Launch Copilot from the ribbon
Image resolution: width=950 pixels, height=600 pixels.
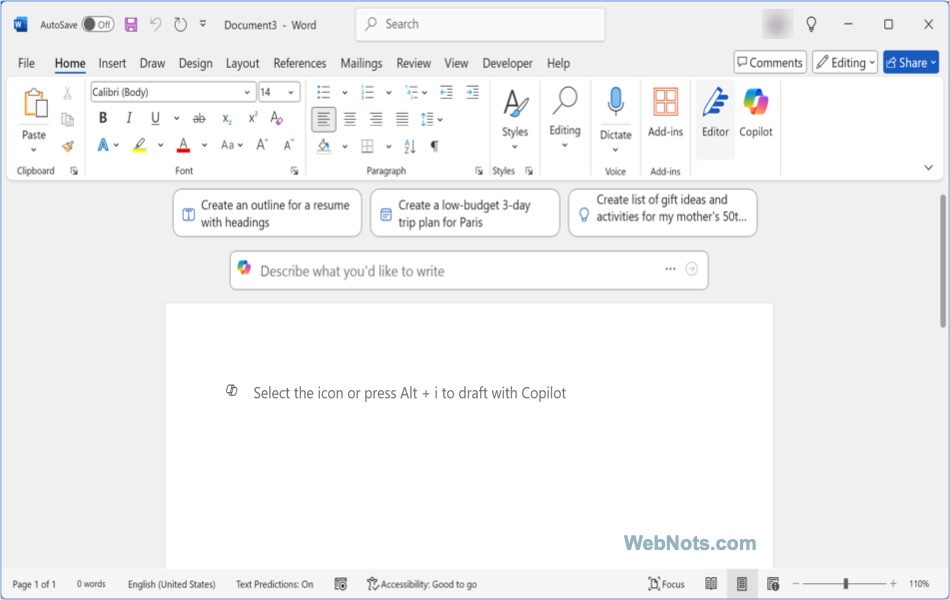point(756,113)
